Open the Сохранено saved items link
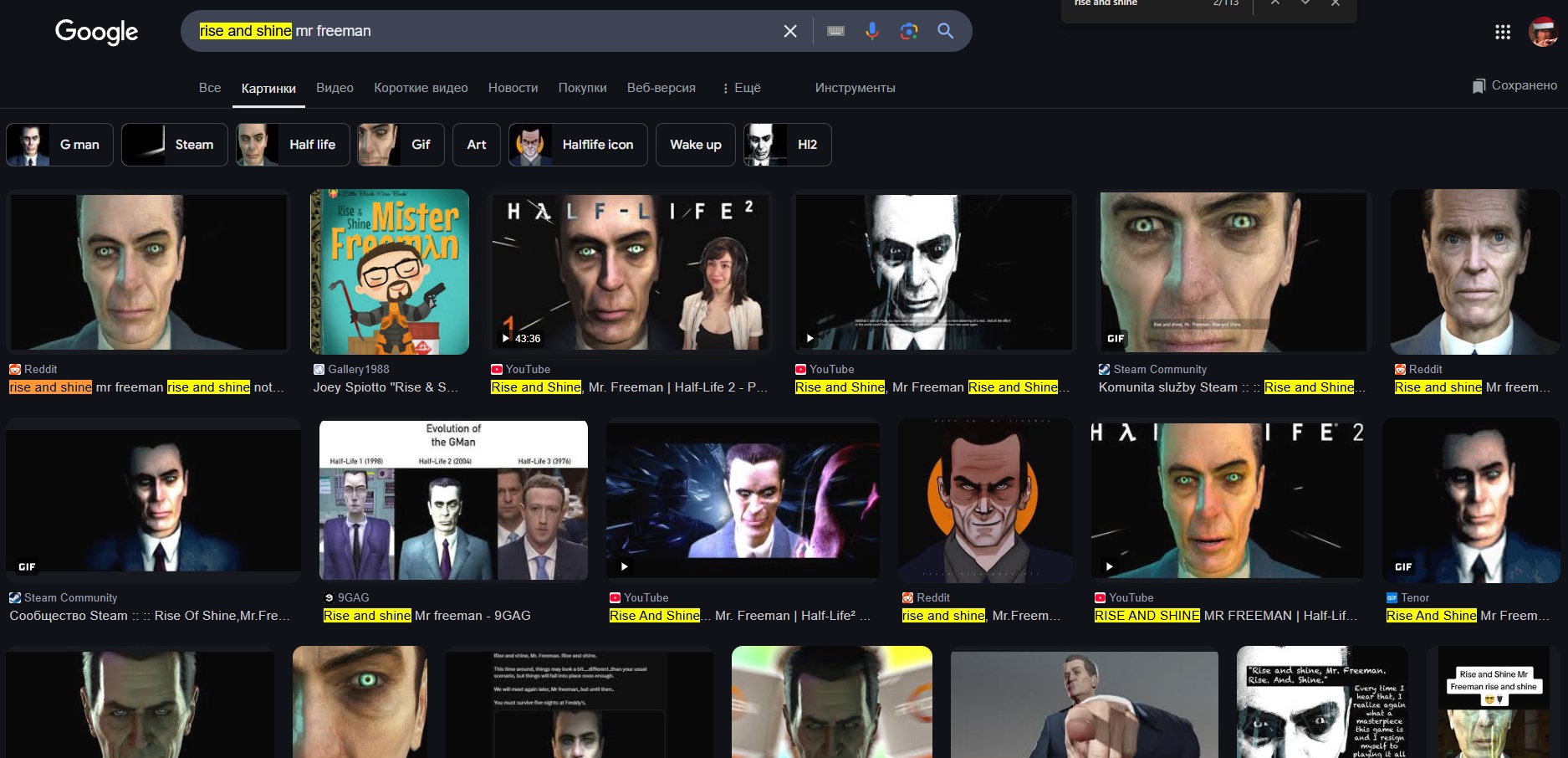The image size is (1568, 758). [x=1514, y=85]
